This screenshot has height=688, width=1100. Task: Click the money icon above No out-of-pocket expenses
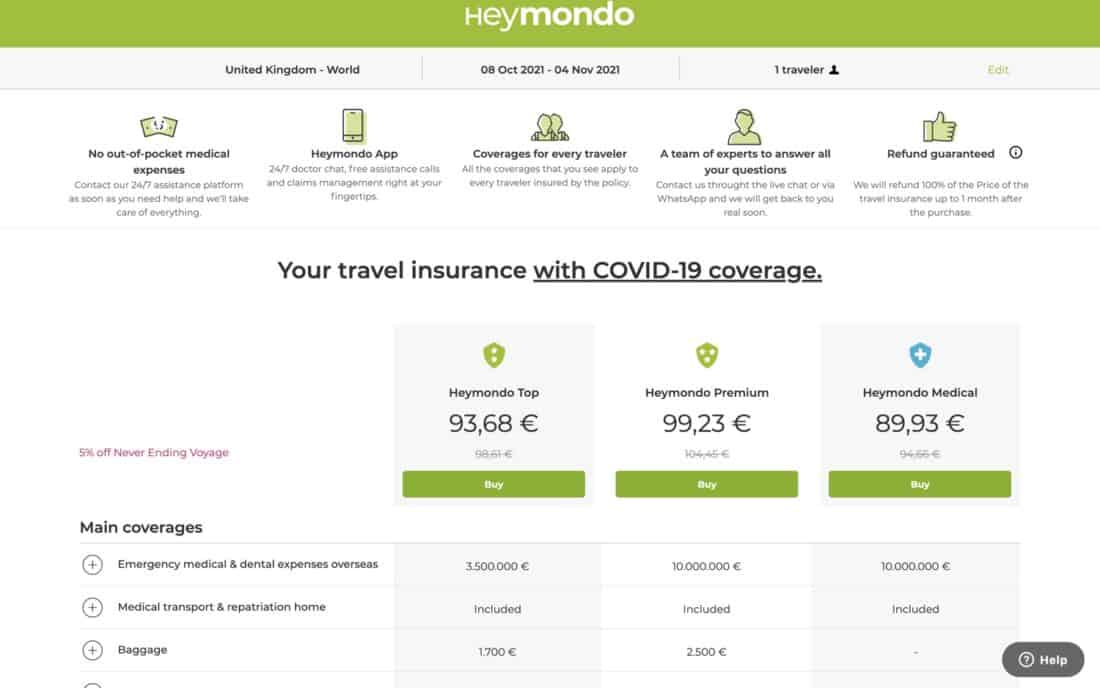pyautogui.click(x=159, y=126)
